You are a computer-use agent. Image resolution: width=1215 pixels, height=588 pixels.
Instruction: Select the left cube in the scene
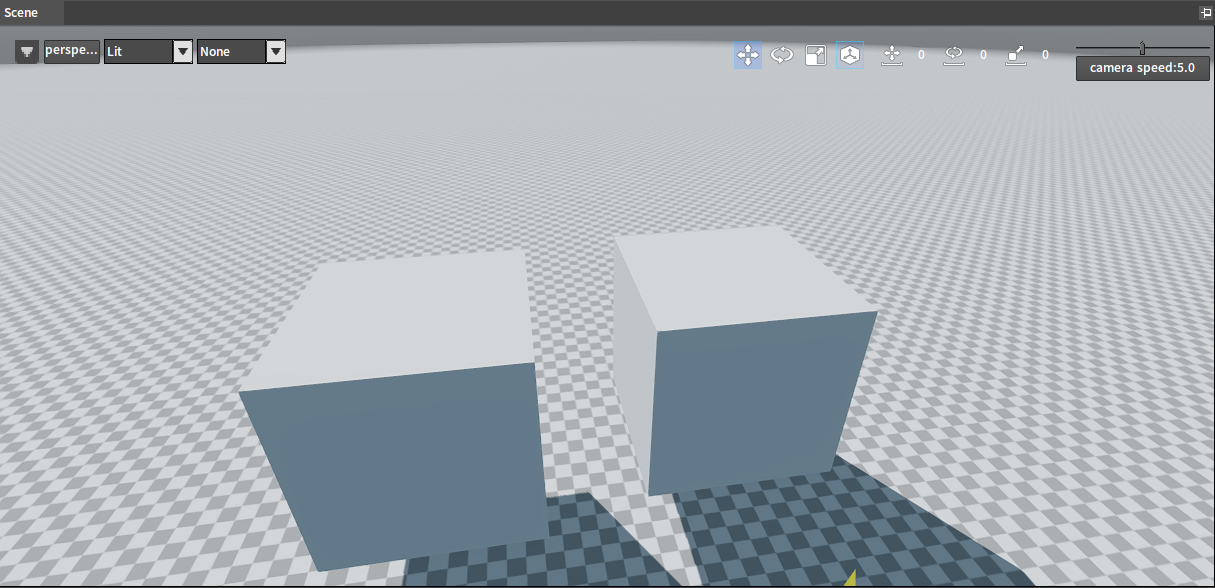click(392, 410)
